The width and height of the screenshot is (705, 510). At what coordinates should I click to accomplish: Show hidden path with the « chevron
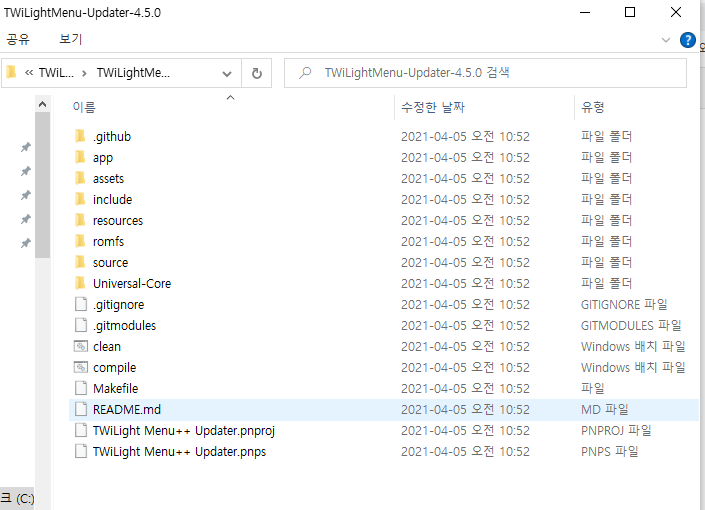click(x=29, y=73)
